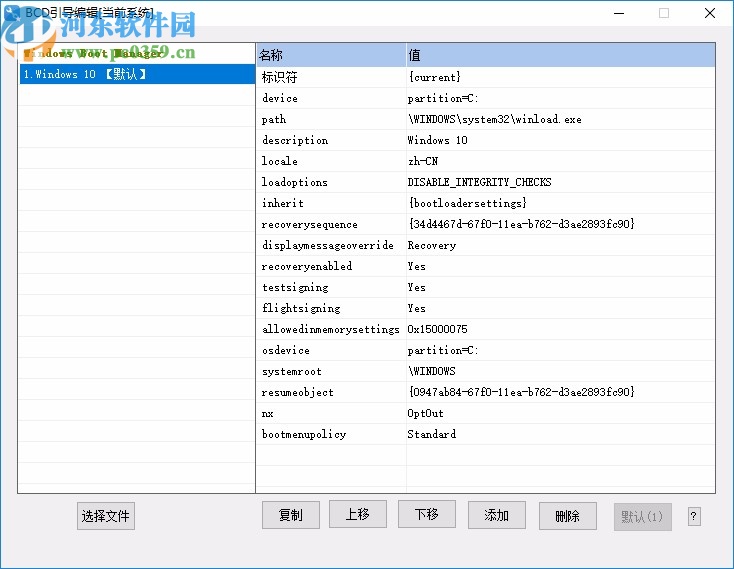Select the loadoptions row name
This screenshot has height=569, width=734.
294,182
